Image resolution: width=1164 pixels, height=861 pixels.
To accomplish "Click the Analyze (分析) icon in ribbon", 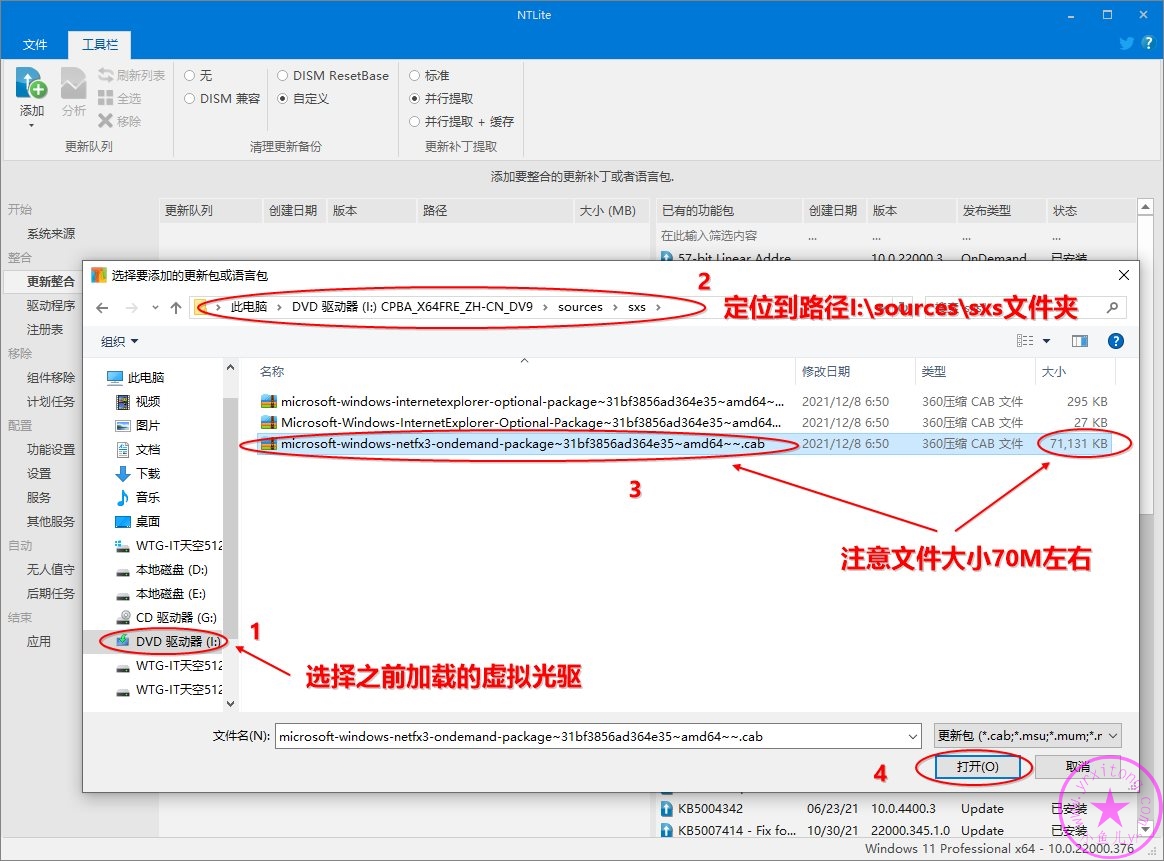I will point(73,83).
